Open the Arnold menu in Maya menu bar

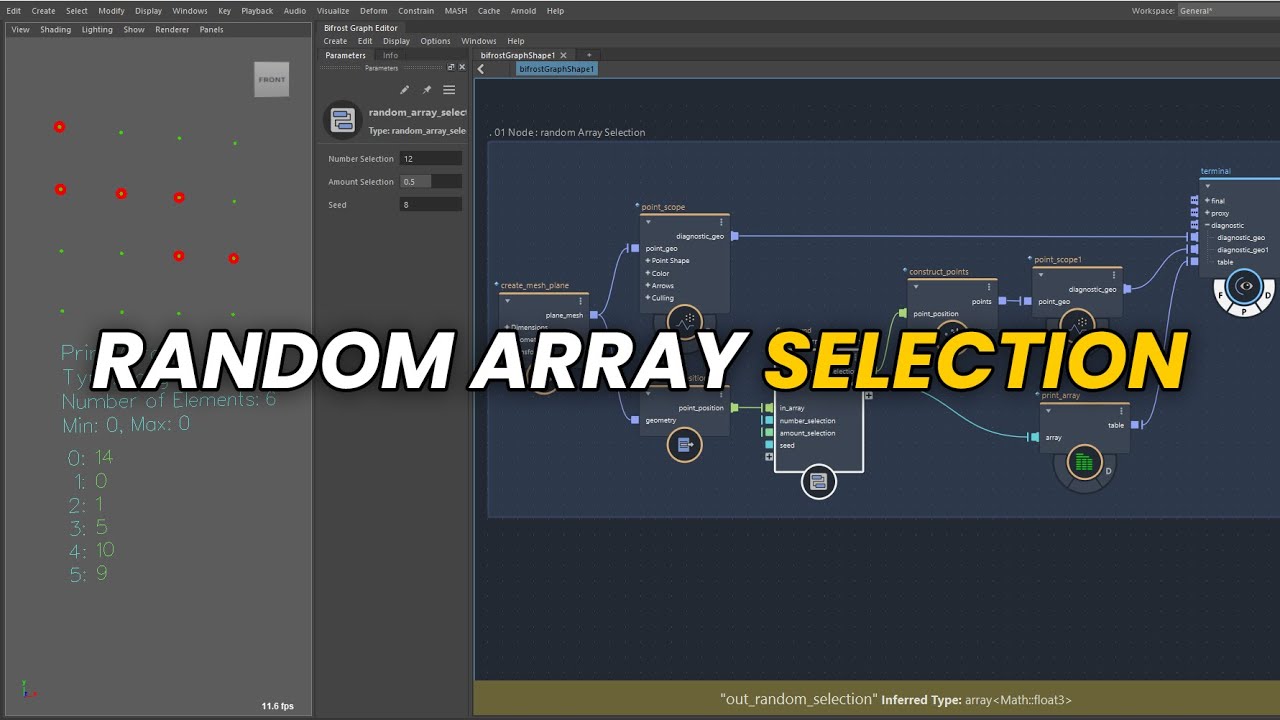coord(523,11)
